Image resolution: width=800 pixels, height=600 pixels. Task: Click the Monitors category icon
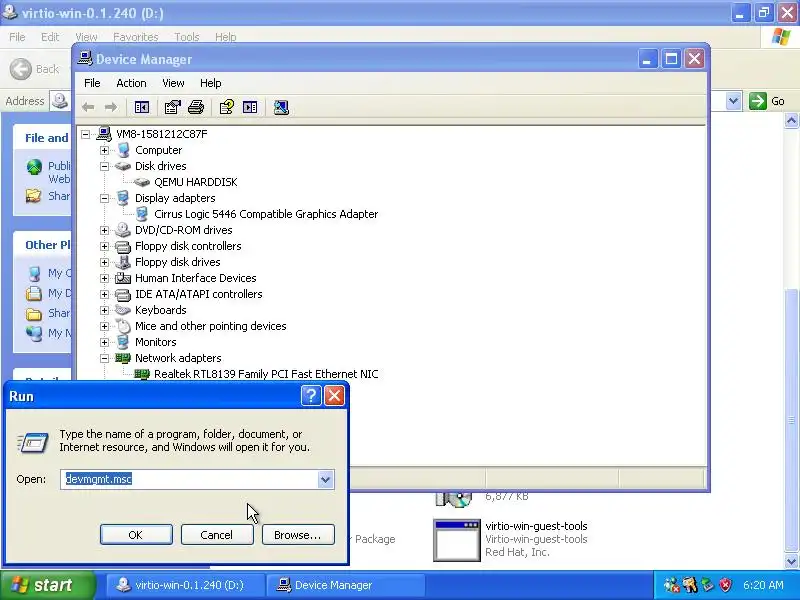point(122,342)
